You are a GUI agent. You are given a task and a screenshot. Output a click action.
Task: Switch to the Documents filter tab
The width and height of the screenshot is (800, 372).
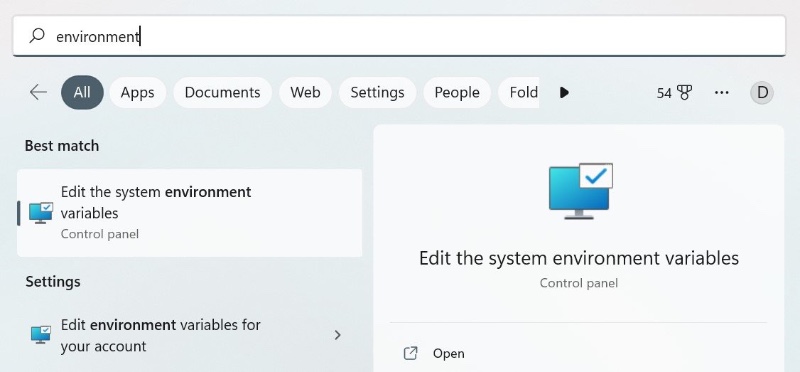click(x=222, y=92)
